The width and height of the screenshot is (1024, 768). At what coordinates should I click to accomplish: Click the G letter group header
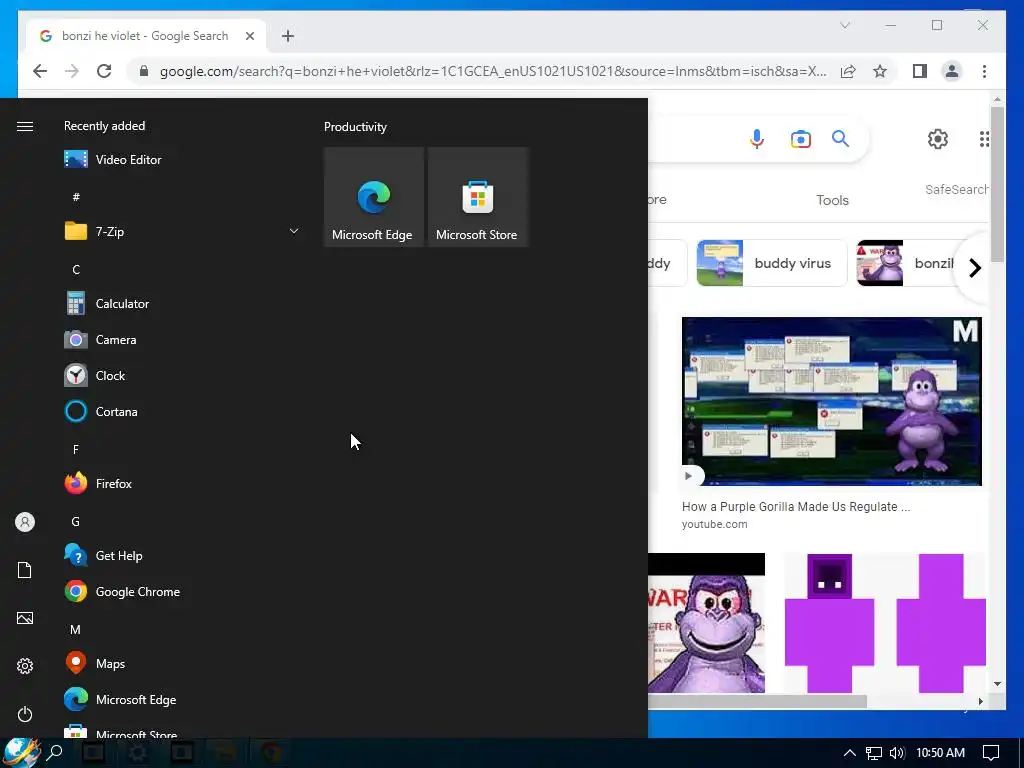(x=76, y=521)
